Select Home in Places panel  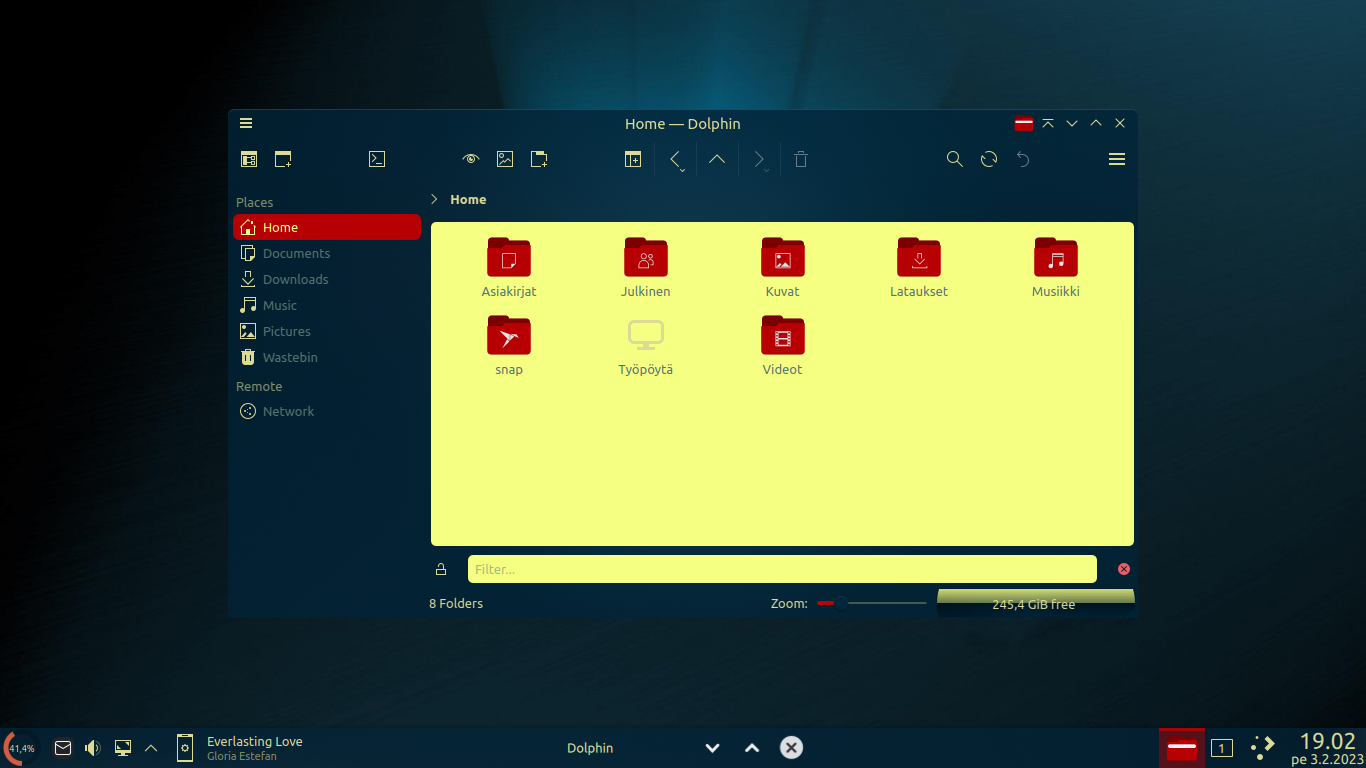[327, 227]
